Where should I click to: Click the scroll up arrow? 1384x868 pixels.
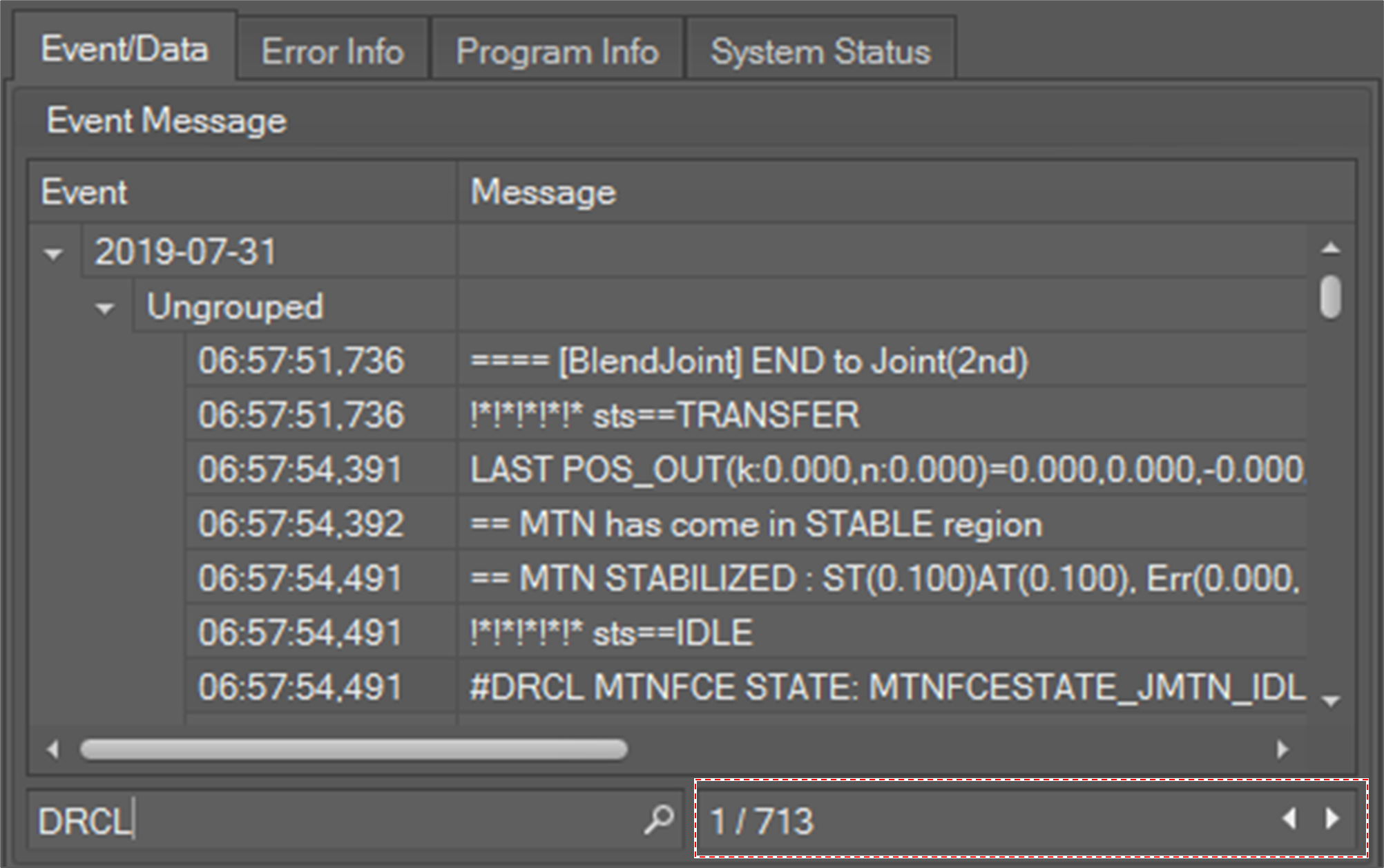(x=1330, y=249)
